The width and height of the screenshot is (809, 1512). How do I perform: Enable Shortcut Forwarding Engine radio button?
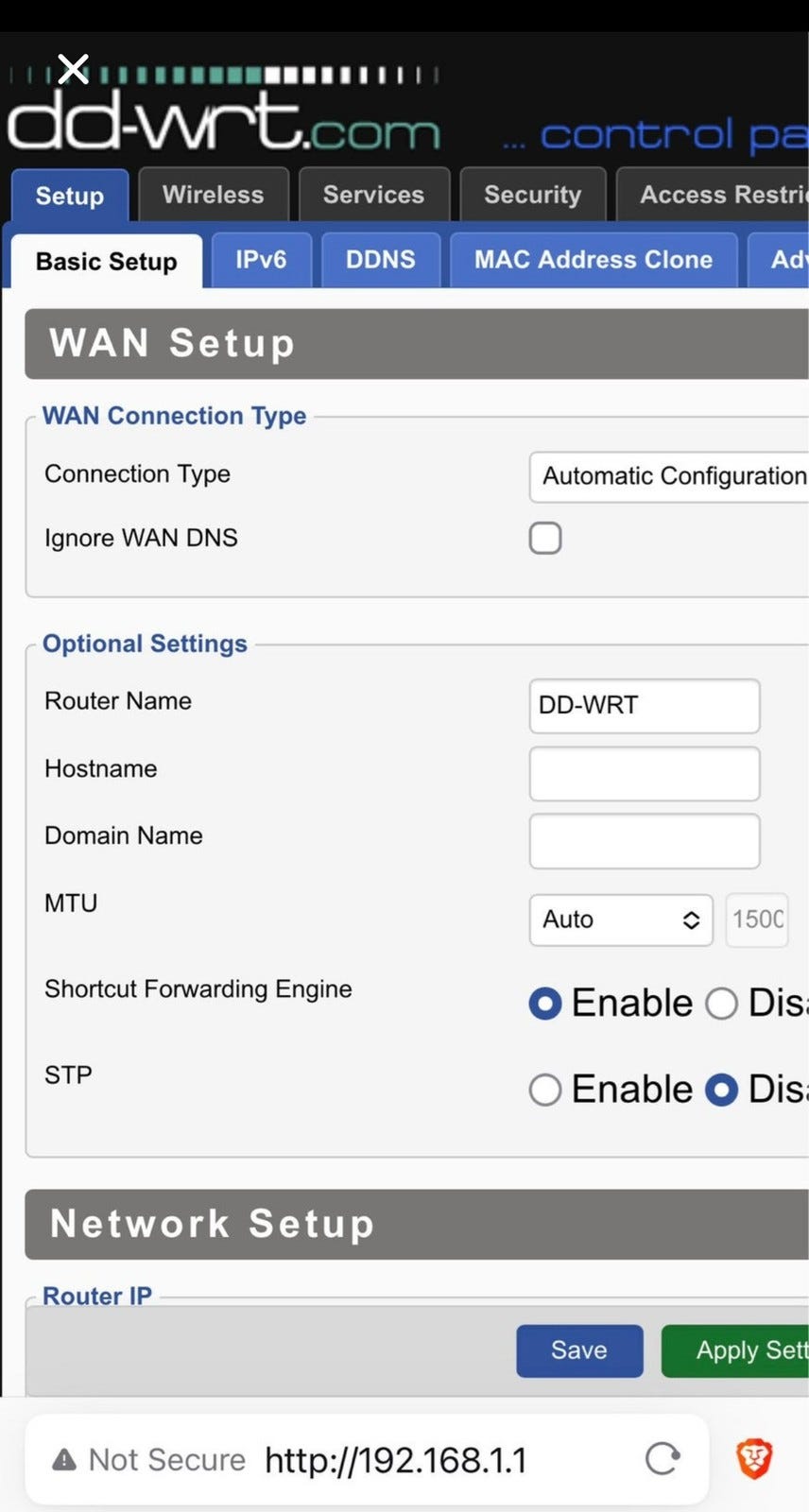[545, 1003]
